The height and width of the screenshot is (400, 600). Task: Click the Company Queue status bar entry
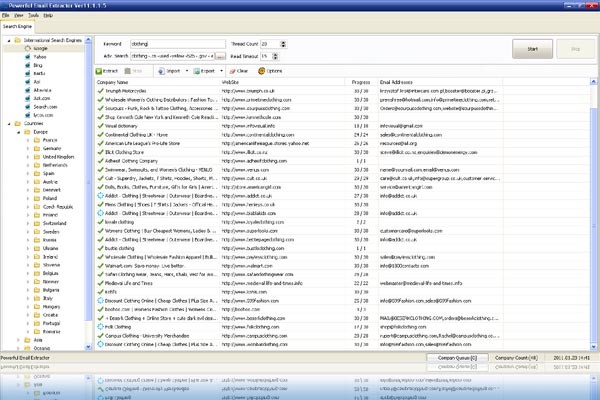(457, 358)
